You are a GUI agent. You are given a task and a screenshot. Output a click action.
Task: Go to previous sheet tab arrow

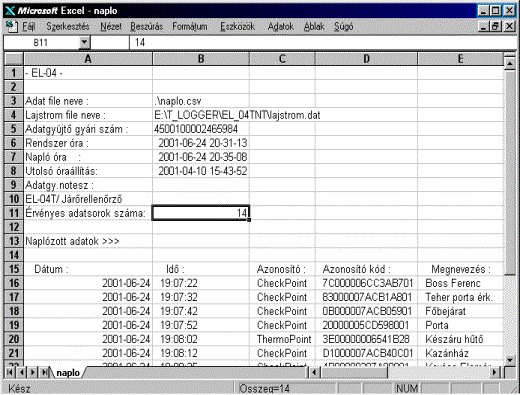coord(21,372)
